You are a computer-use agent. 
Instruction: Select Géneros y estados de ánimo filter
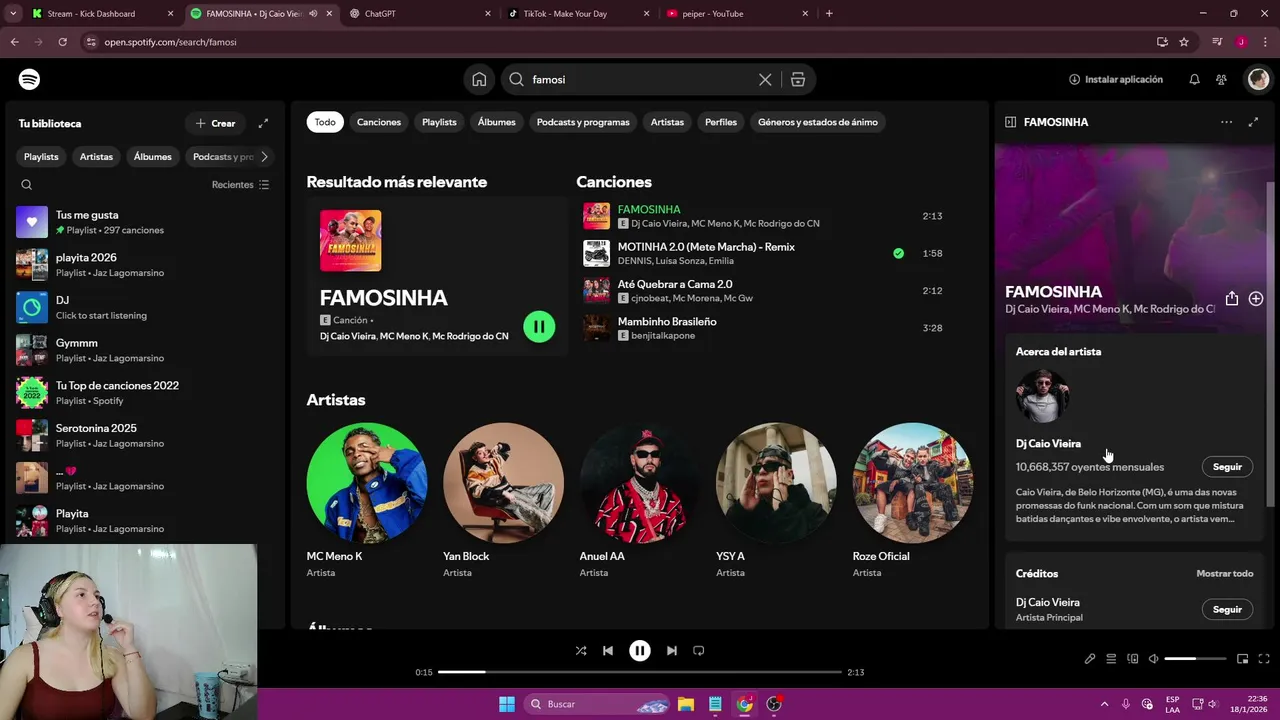[818, 122]
